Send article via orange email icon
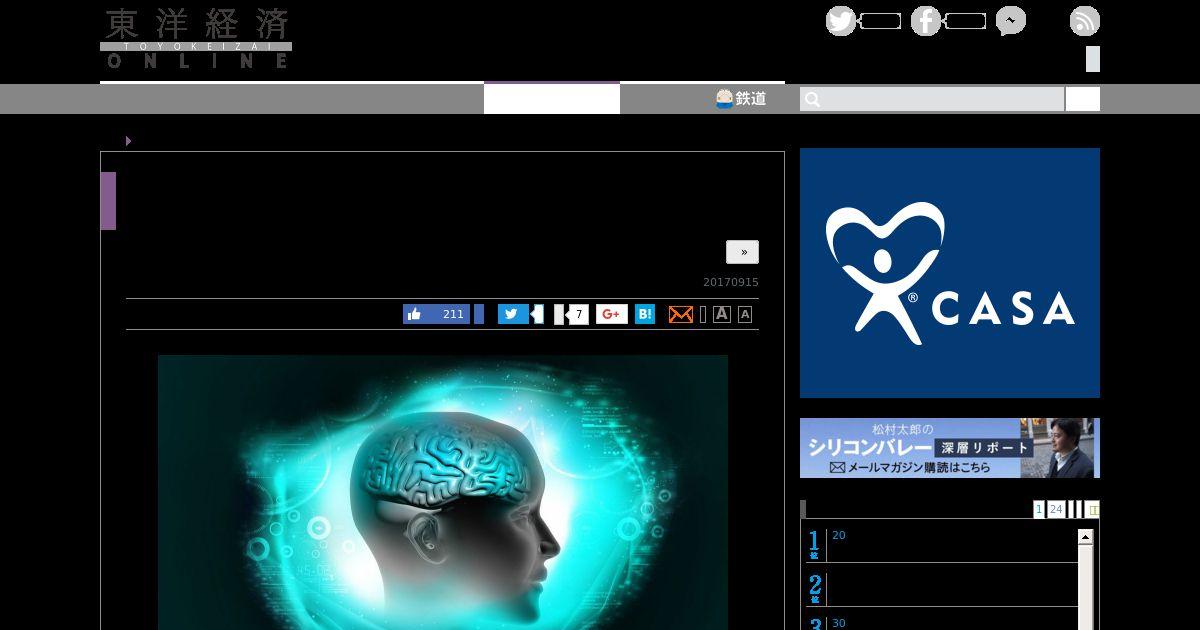This screenshot has height=630, width=1200. [x=681, y=315]
